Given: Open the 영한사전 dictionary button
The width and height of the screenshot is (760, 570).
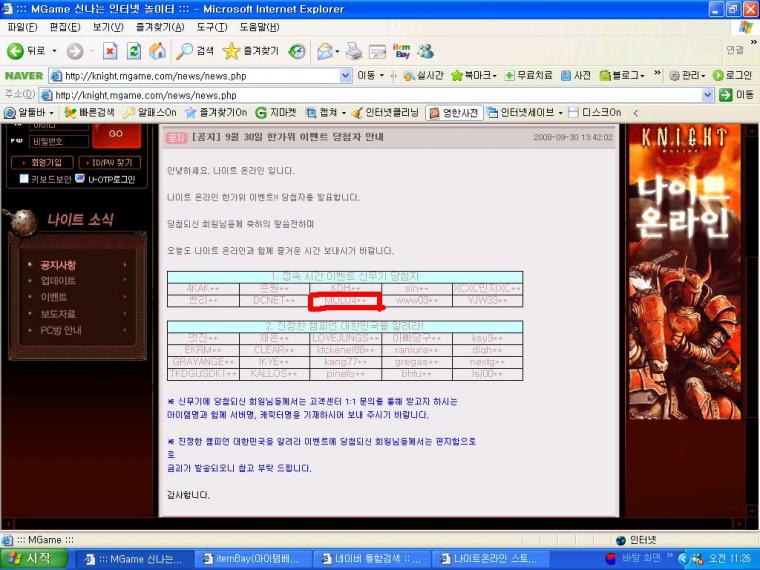Looking at the screenshot, I should click(x=454, y=113).
